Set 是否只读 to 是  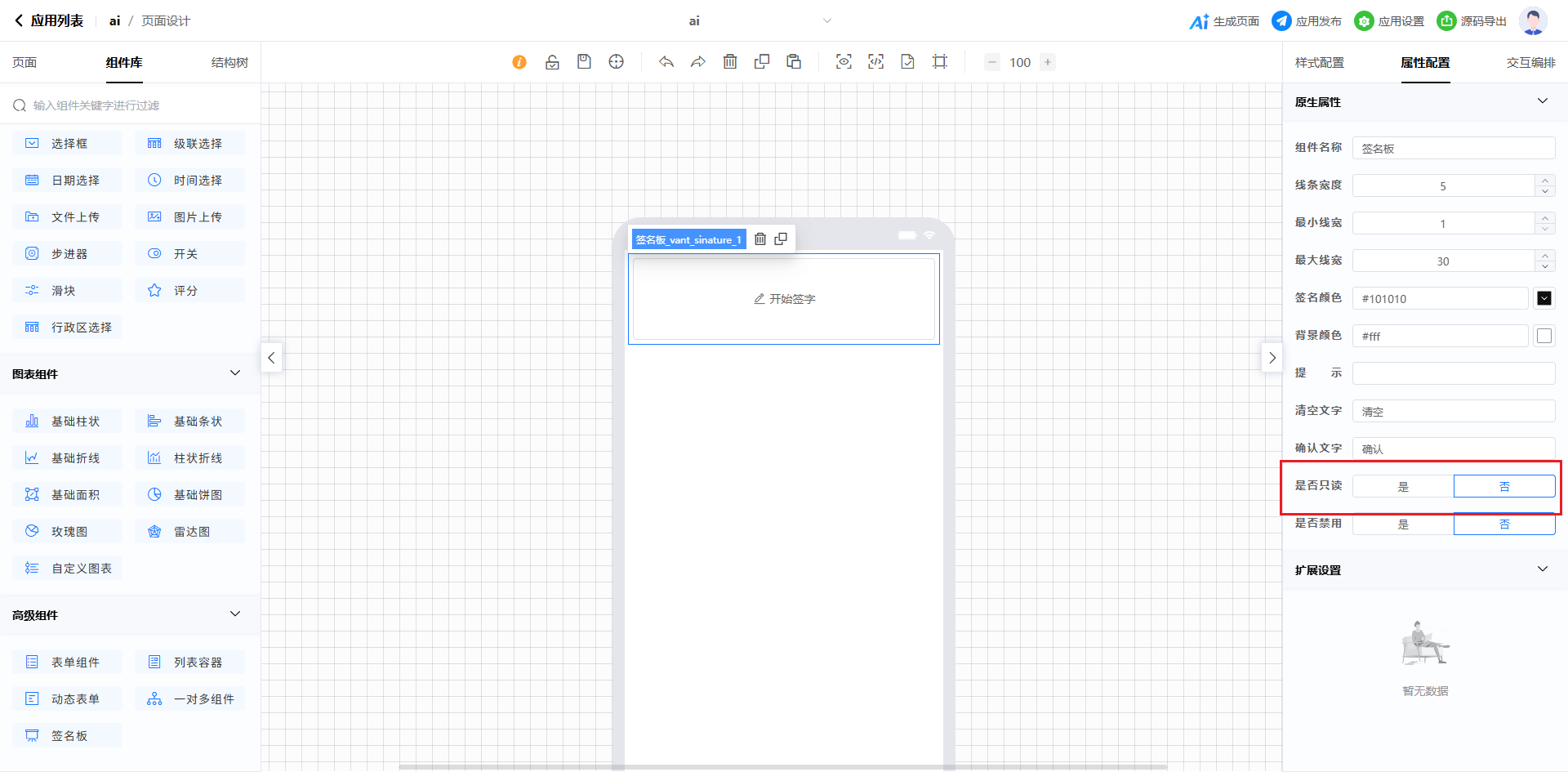tap(1403, 486)
